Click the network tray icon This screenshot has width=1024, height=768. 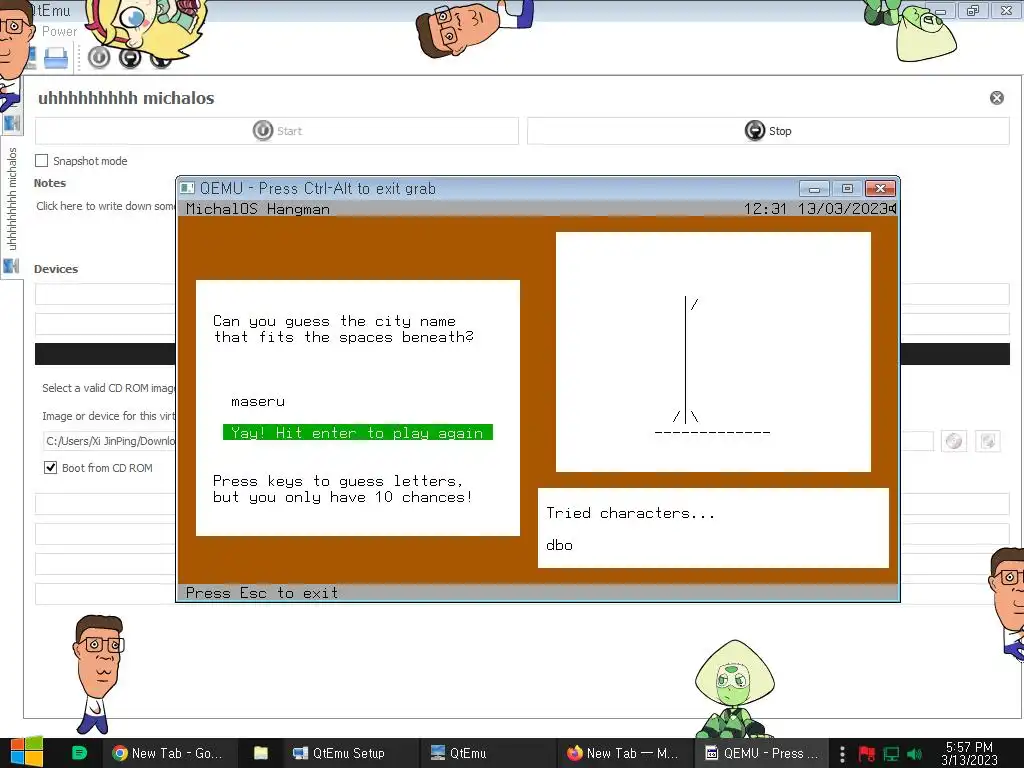(891, 754)
